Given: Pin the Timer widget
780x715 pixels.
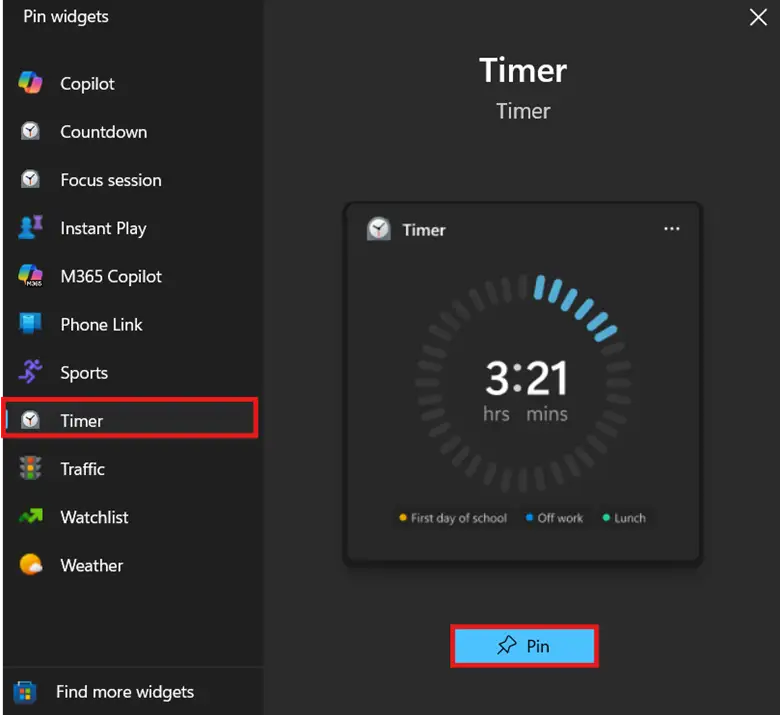Looking at the screenshot, I should (x=524, y=646).
